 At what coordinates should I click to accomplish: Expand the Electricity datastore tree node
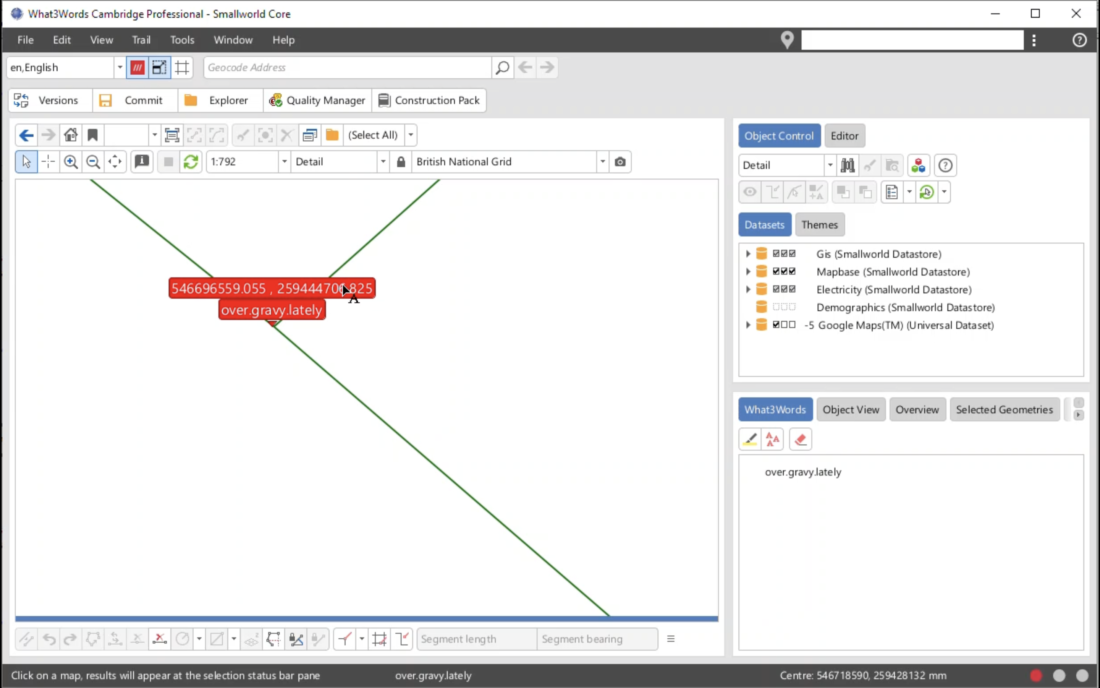coord(748,289)
